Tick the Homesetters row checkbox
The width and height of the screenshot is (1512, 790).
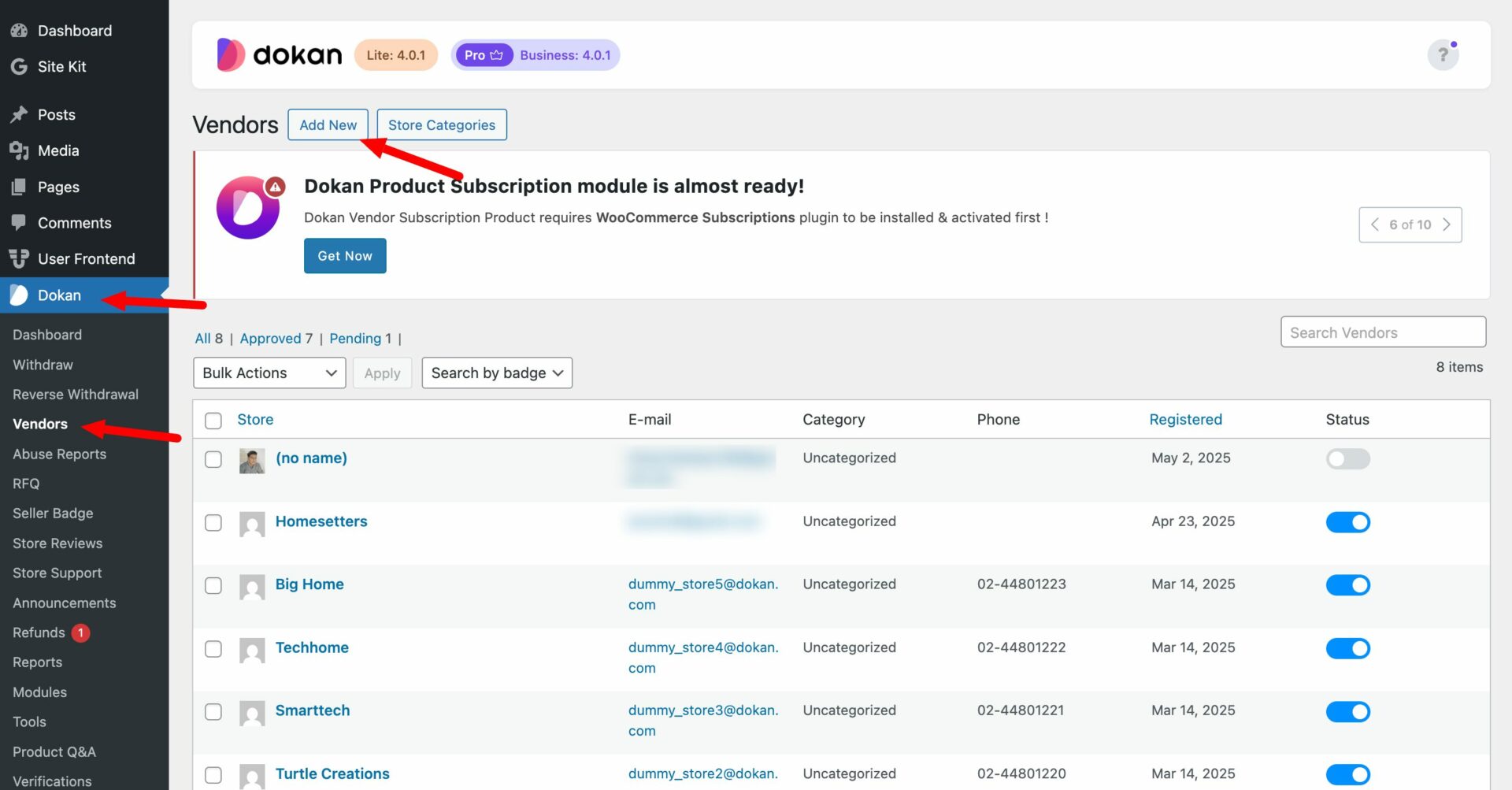pos(213,522)
